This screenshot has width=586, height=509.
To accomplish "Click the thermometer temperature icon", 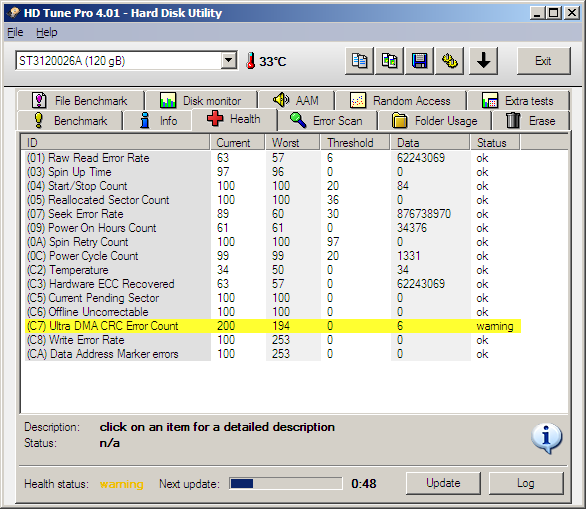I will 251,61.
